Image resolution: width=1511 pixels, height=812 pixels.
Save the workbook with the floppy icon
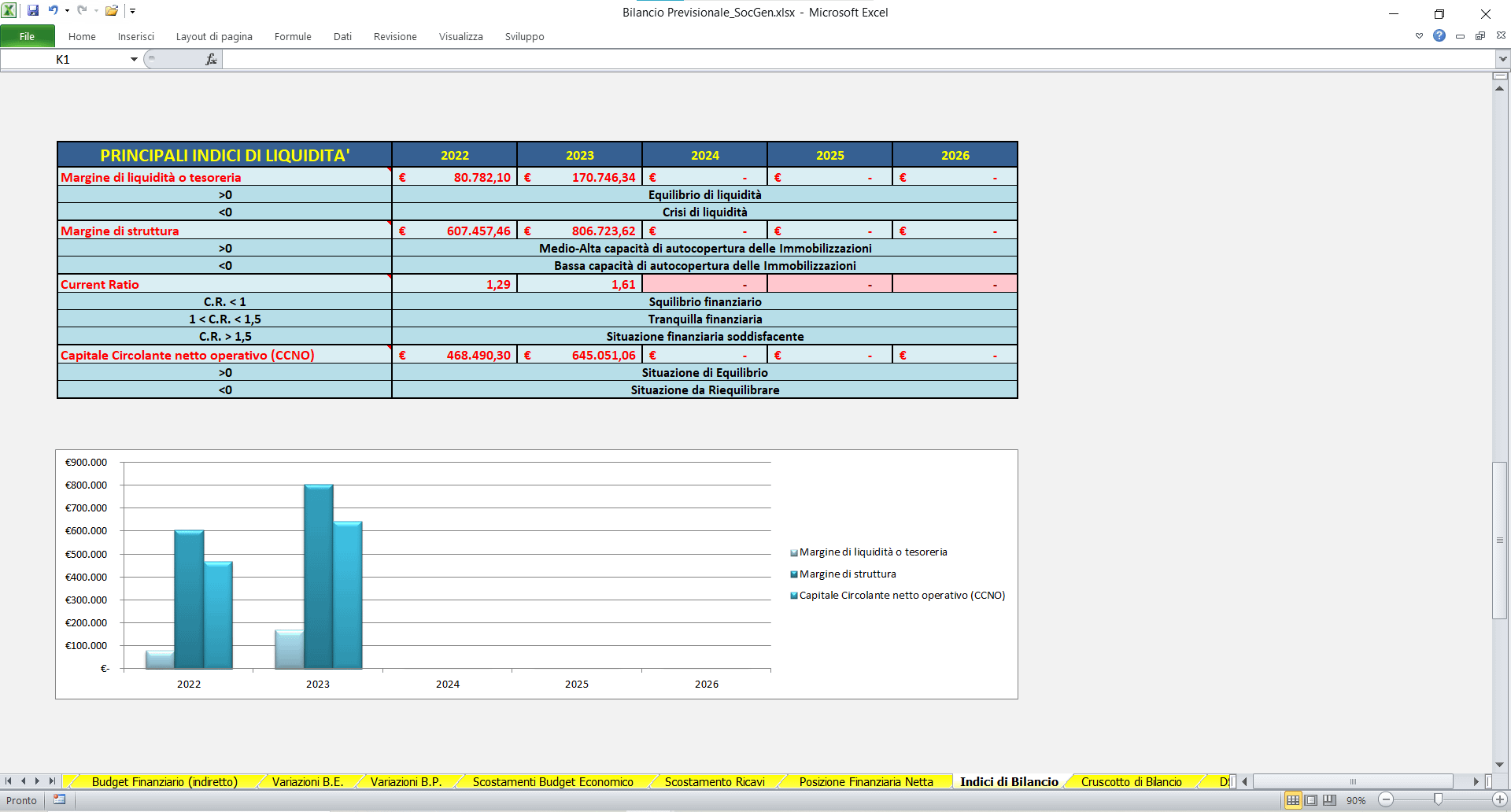(33, 10)
